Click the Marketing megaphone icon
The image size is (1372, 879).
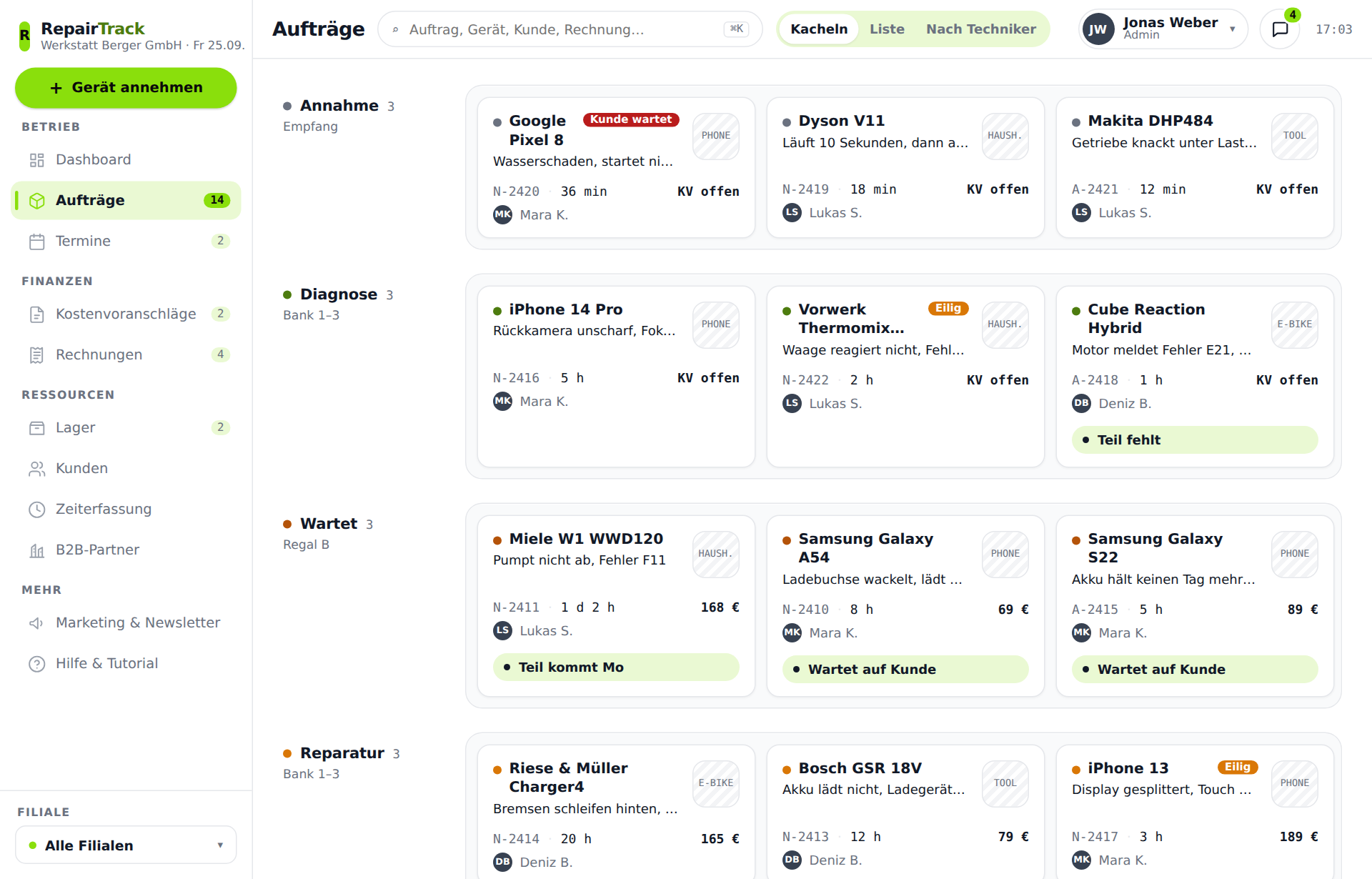36,623
